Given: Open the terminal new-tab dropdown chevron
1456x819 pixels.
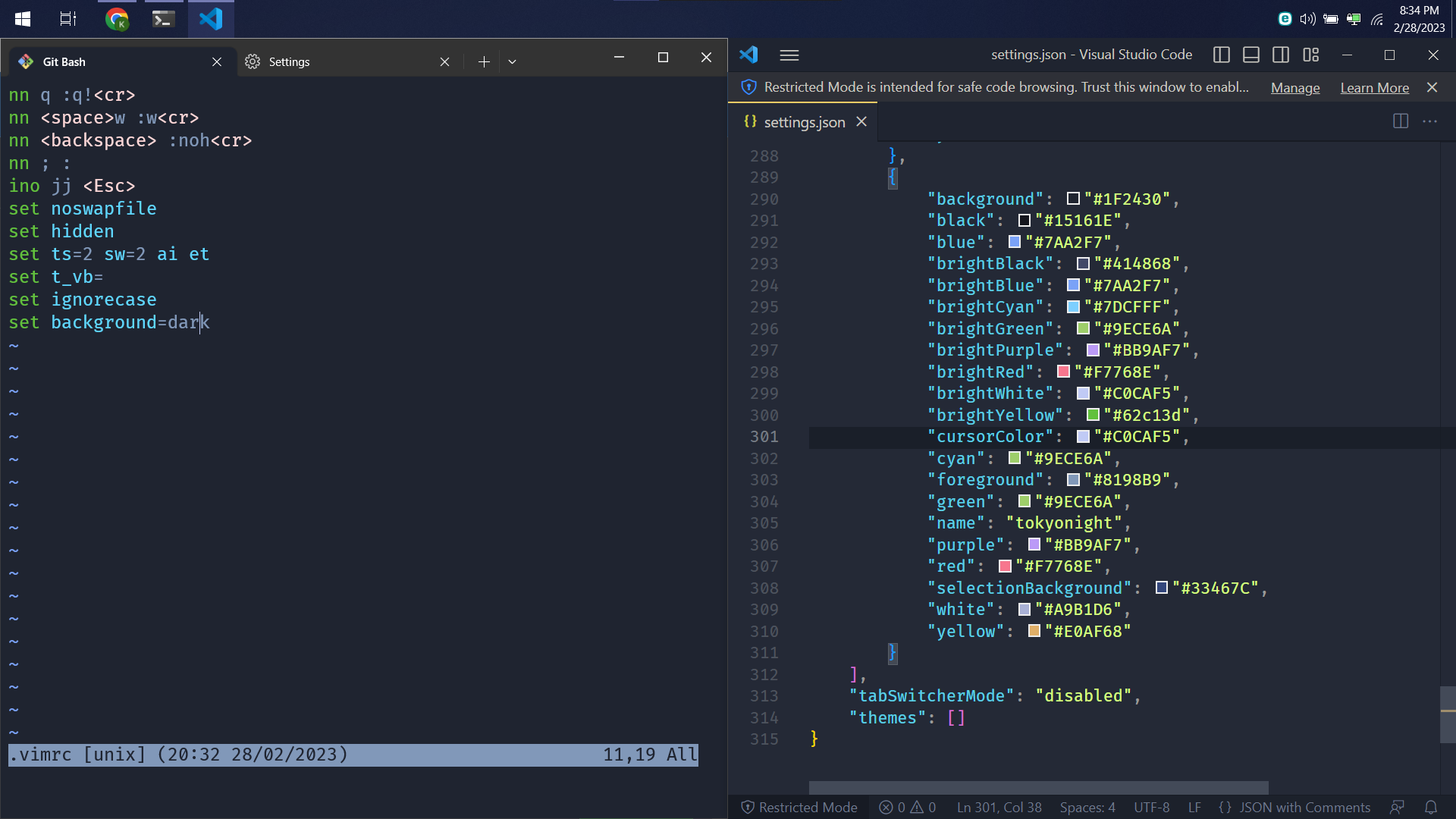Looking at the screenshot, I should (513, 61).
